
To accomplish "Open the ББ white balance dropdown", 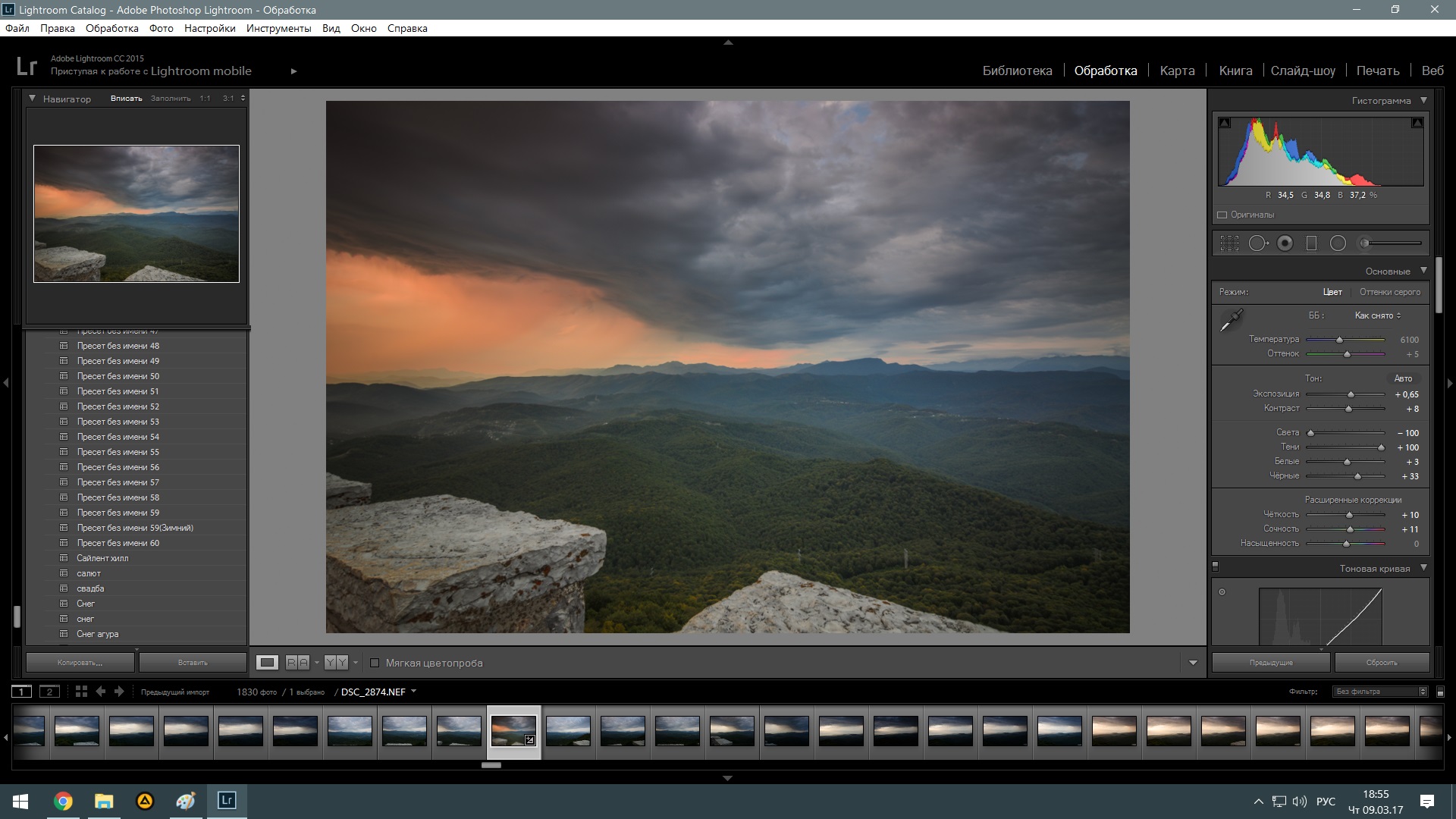I will [x=1378, y=315].
